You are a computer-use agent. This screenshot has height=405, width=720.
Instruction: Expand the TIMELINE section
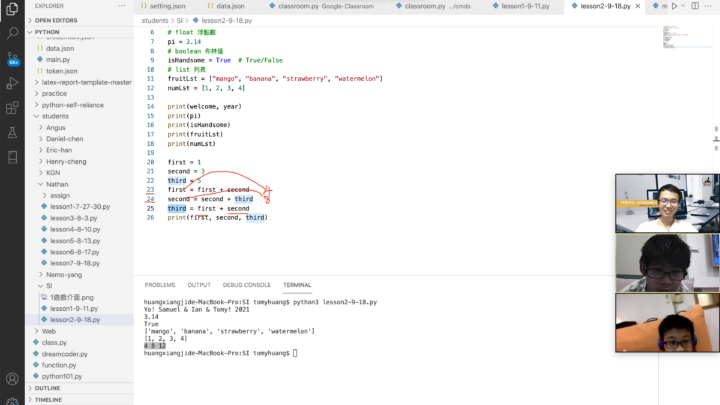(48, 399)
